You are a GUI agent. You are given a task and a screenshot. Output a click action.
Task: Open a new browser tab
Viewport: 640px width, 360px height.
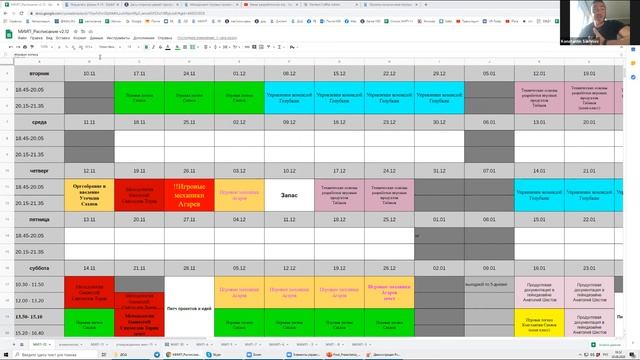(426, 4)
